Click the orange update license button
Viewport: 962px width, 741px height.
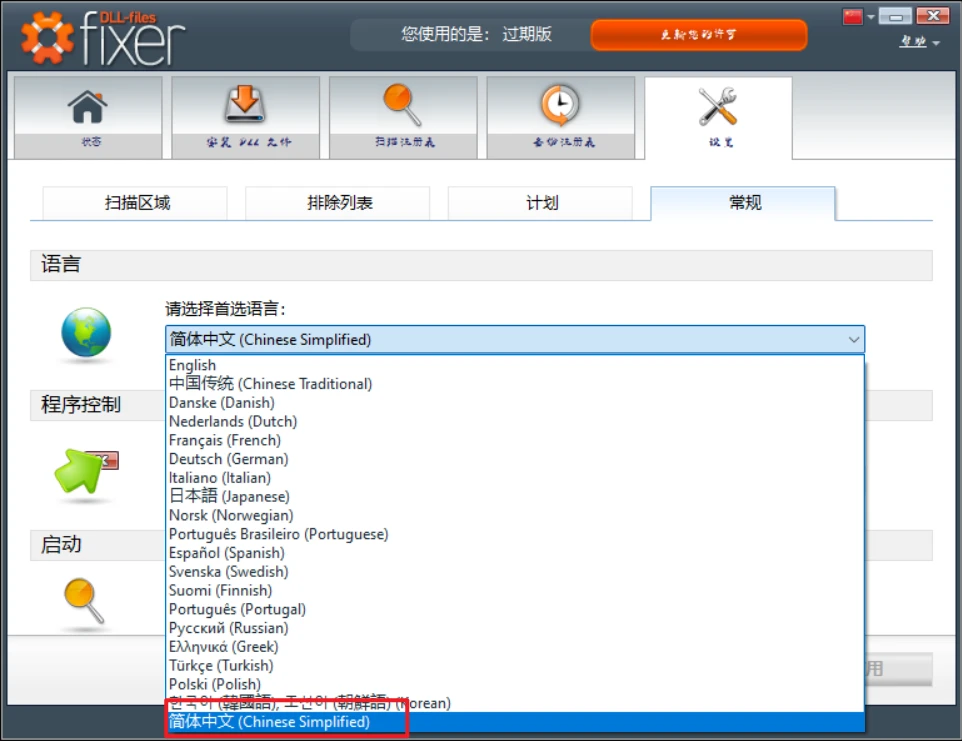coord(698,35)
